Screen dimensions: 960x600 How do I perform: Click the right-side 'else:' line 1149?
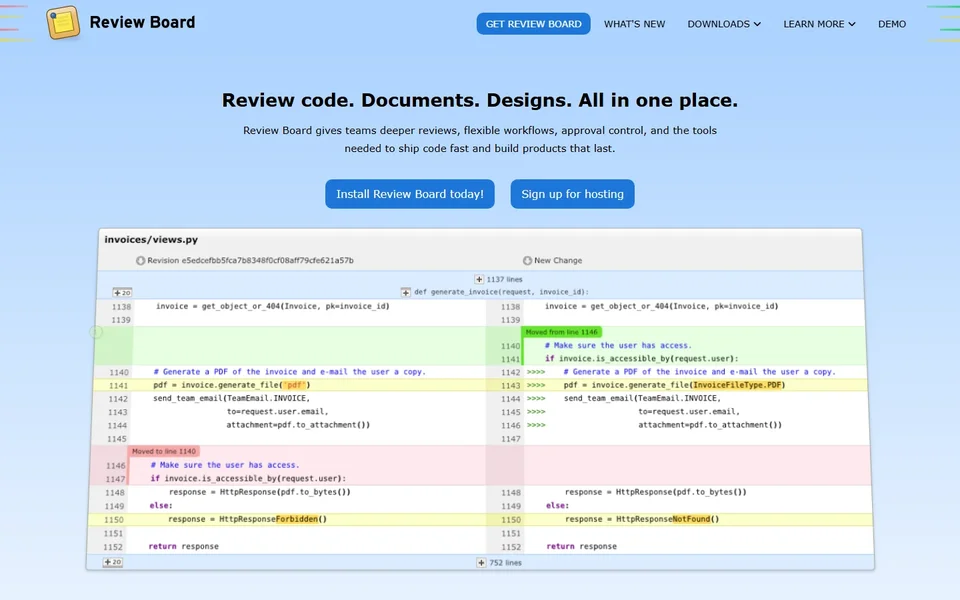(558, 506)
